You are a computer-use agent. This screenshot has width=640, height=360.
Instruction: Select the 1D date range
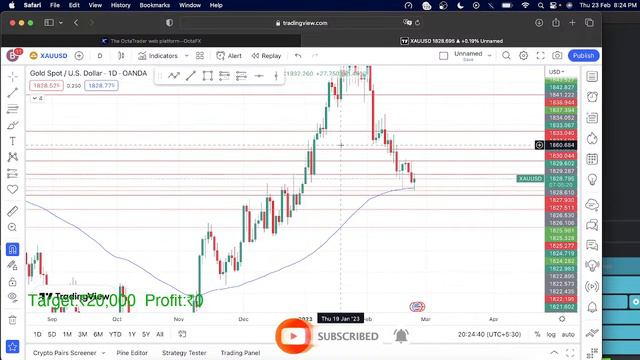click(37, 334)
